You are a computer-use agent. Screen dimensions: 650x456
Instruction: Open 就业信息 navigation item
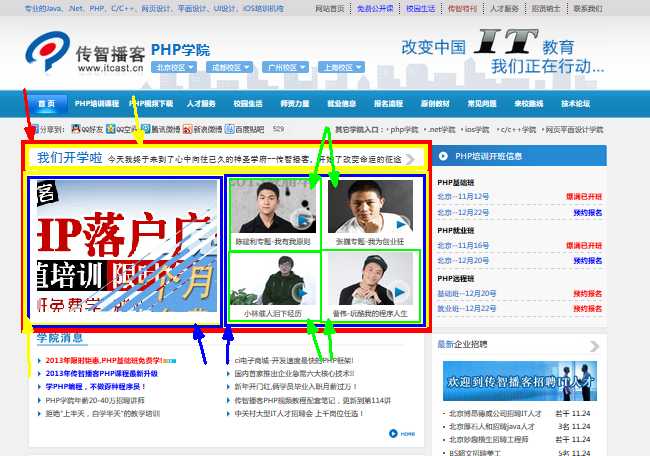[x=342, y=103]
